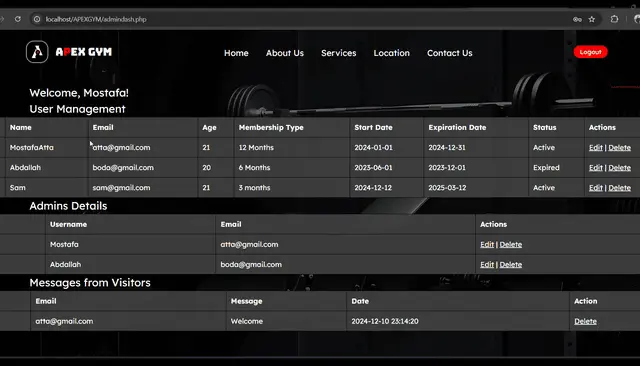640x366 pixels.
Task: Go to the Home nav item
Action: point(236,53)
